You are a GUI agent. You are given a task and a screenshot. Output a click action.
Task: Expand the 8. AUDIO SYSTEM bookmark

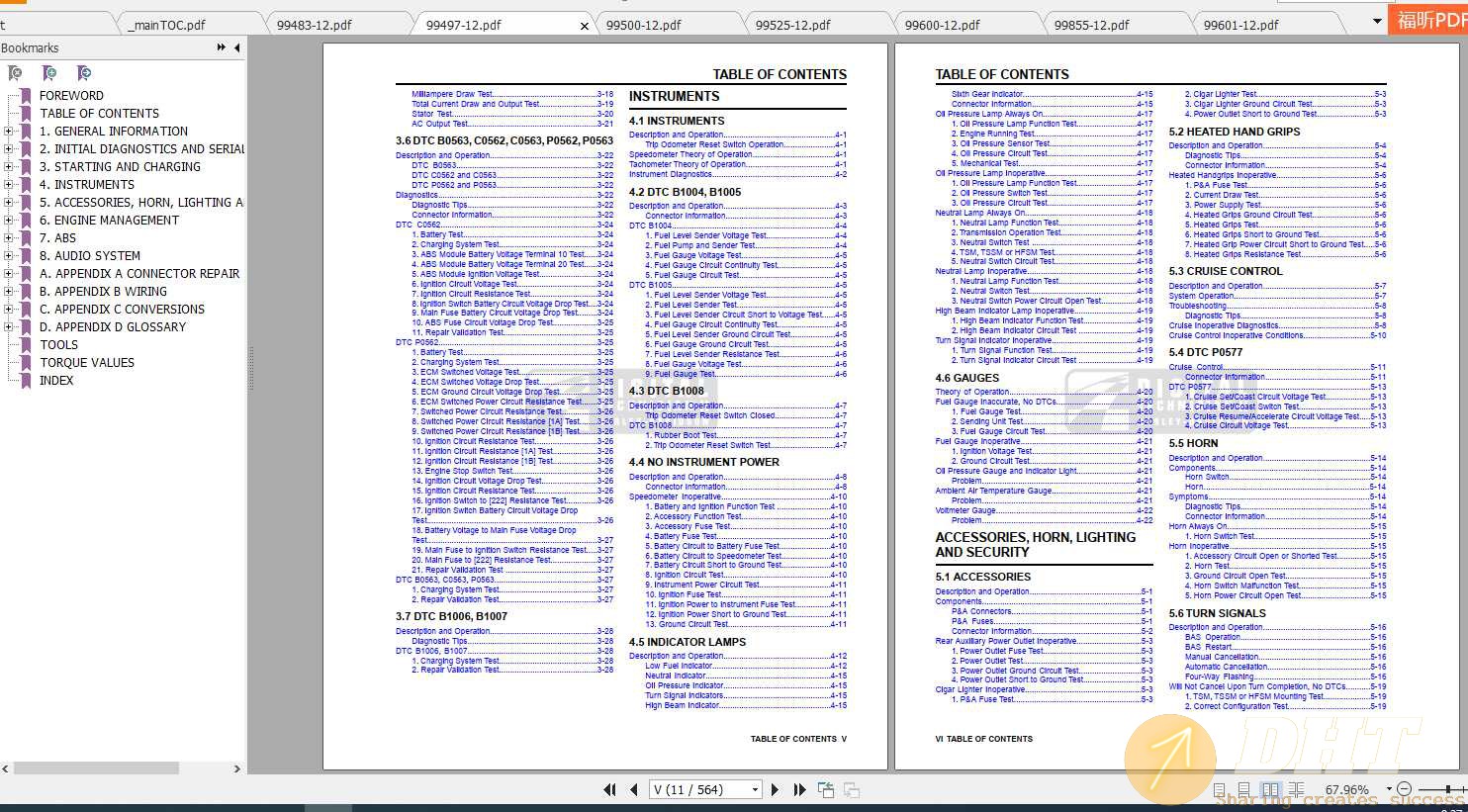(8, 256)
